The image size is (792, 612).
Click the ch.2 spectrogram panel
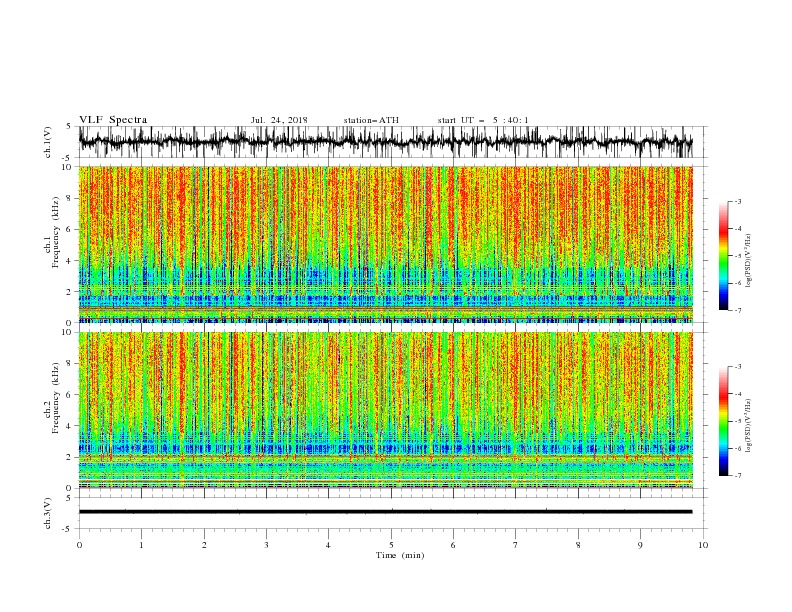[386, 410]
